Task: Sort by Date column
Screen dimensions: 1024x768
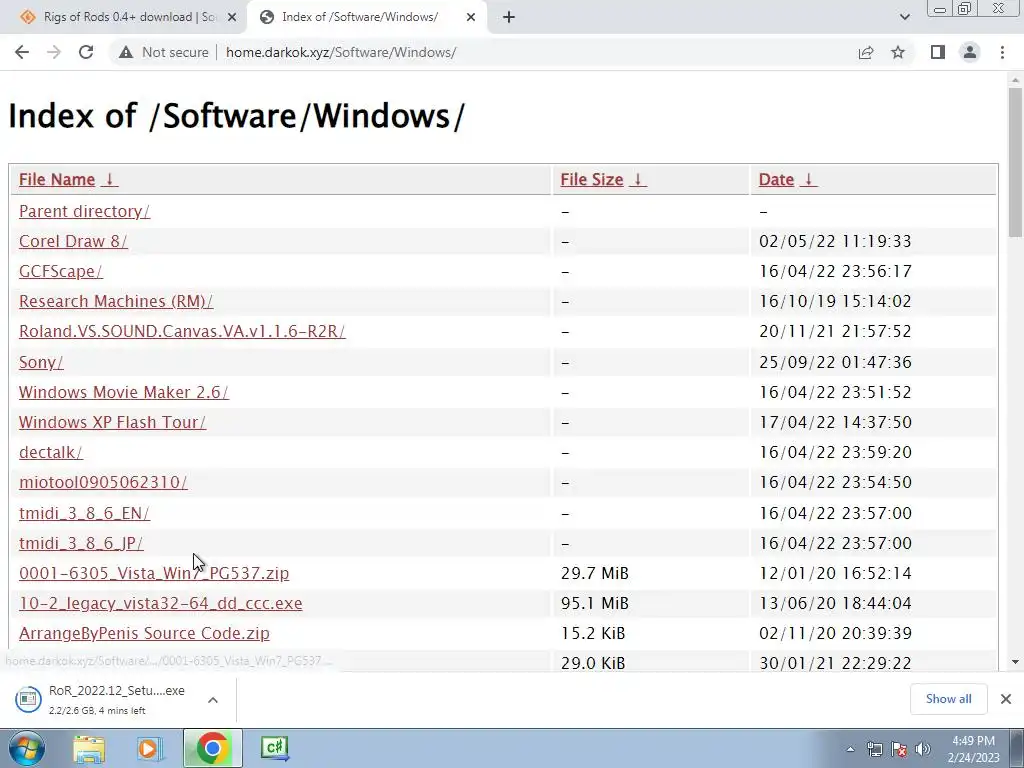Action: click(x=788, y=180)
